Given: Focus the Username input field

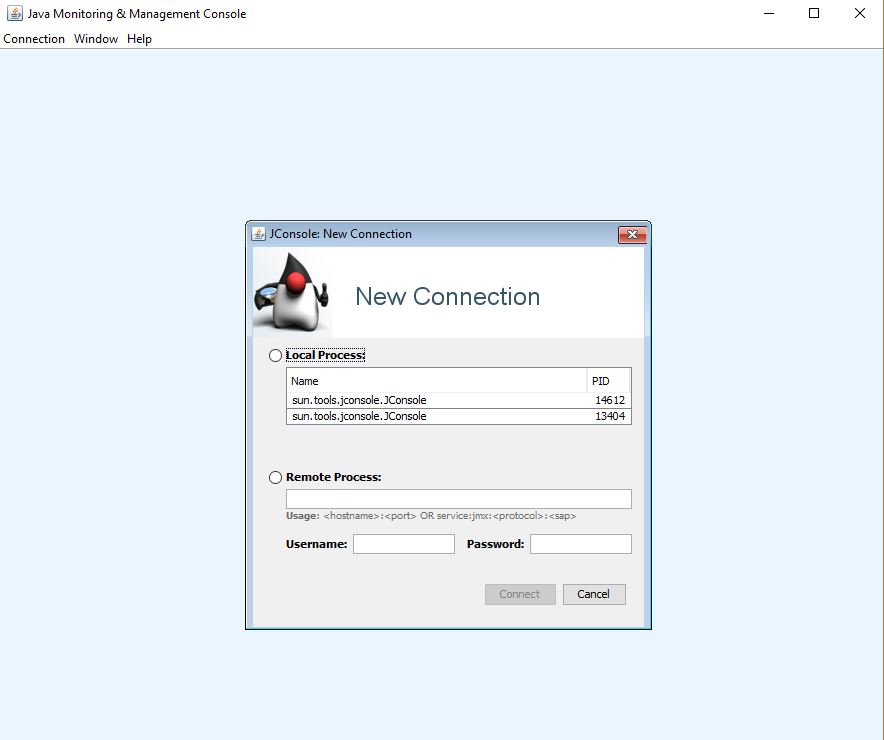Looking at the screenshot, I should [x=404, y=544].
